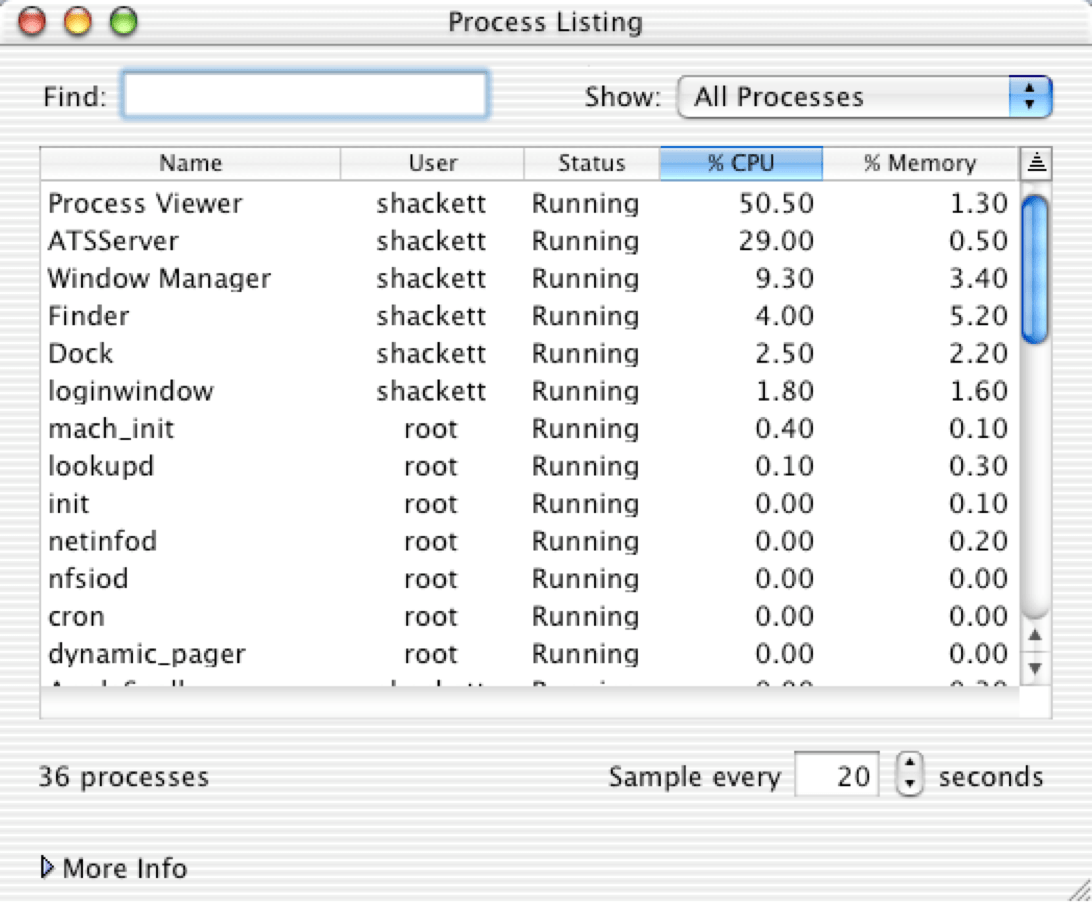Click the Status column header
Image resolution: width=1092 pixels, height=903 pixels.
(591, 163)
